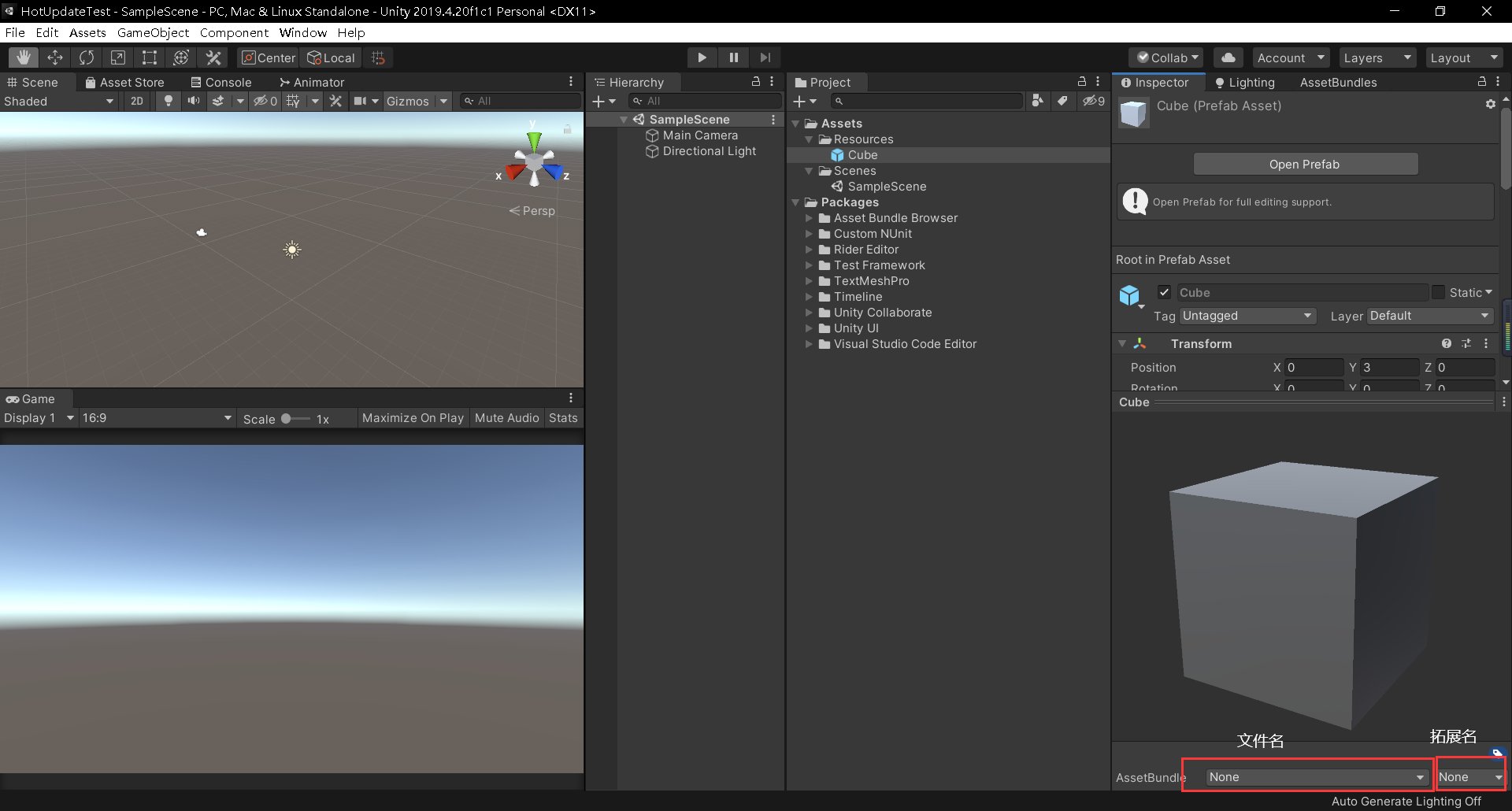Screen dimensions: 1512x811
Task: Select the Hand tool
Action: tap(24, 57)
